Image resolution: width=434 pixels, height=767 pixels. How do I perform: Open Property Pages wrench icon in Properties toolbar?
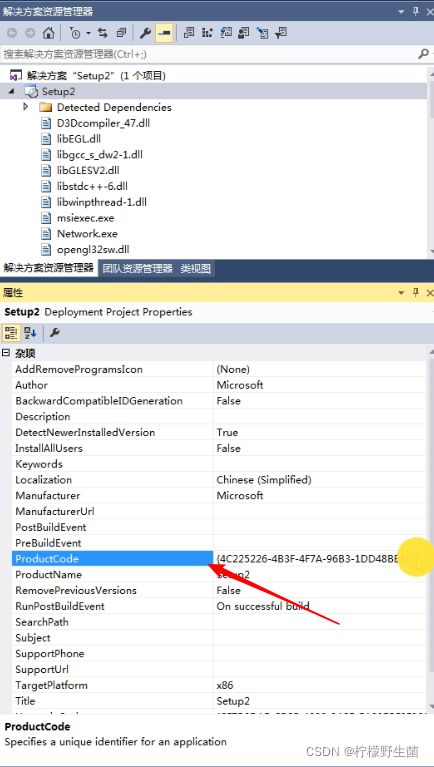(x=55, y=333)
